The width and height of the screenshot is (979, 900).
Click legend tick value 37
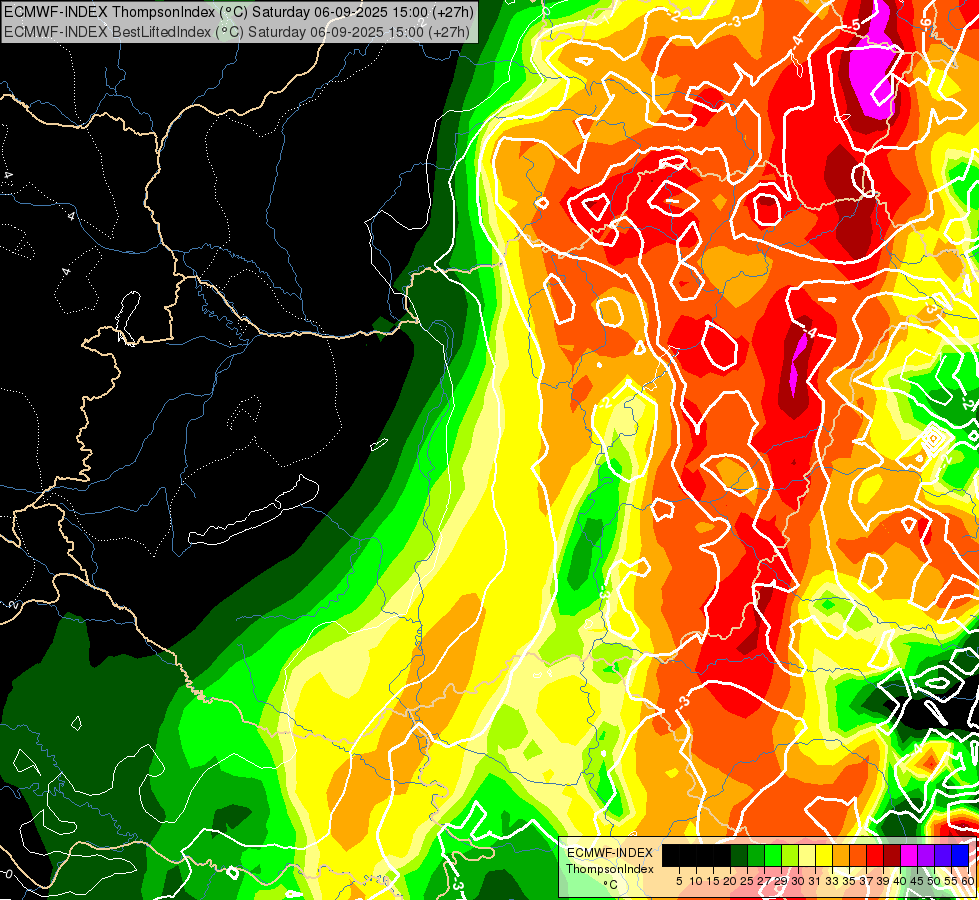pos(867,881)
